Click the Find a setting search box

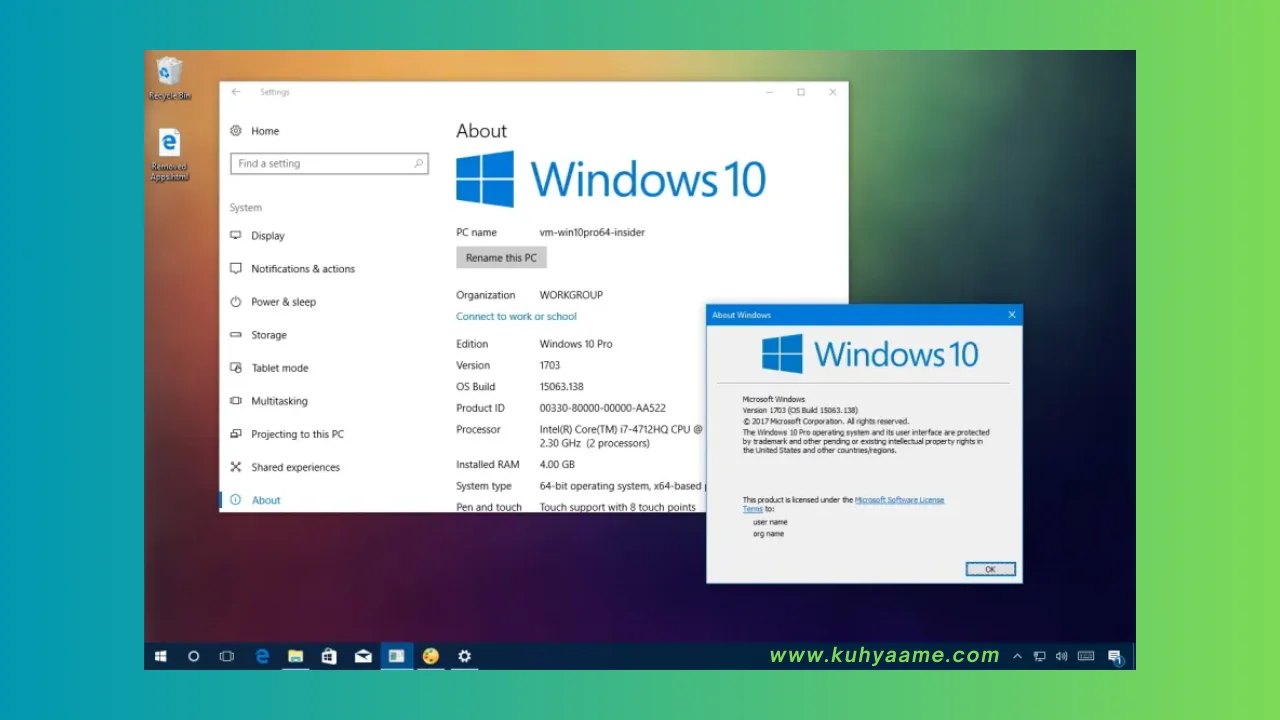pyautogui.click(x=329, y=164)
